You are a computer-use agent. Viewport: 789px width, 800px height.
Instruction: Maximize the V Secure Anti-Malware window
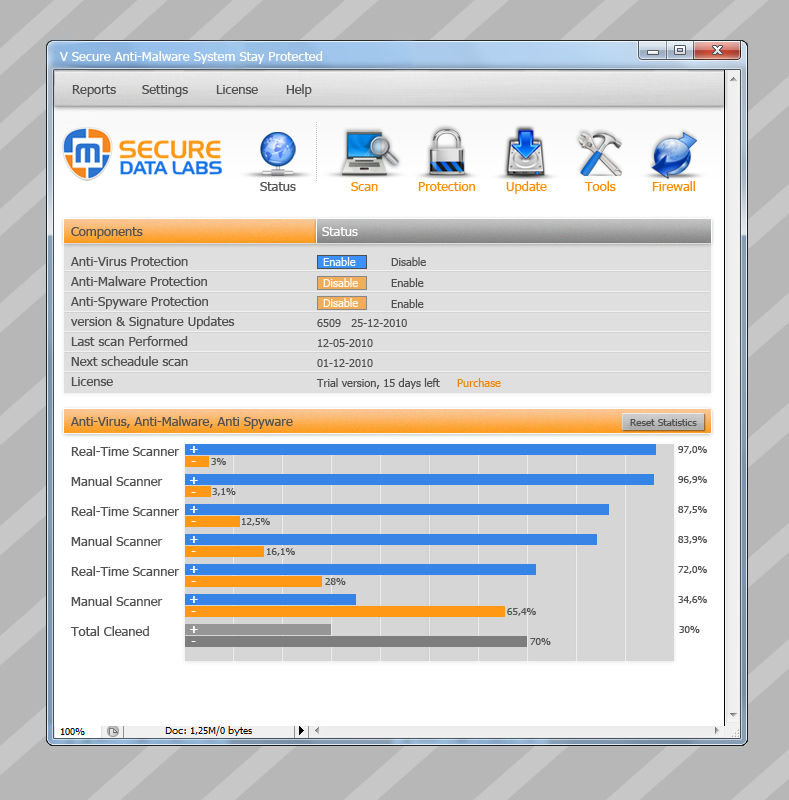click(680, 50)
